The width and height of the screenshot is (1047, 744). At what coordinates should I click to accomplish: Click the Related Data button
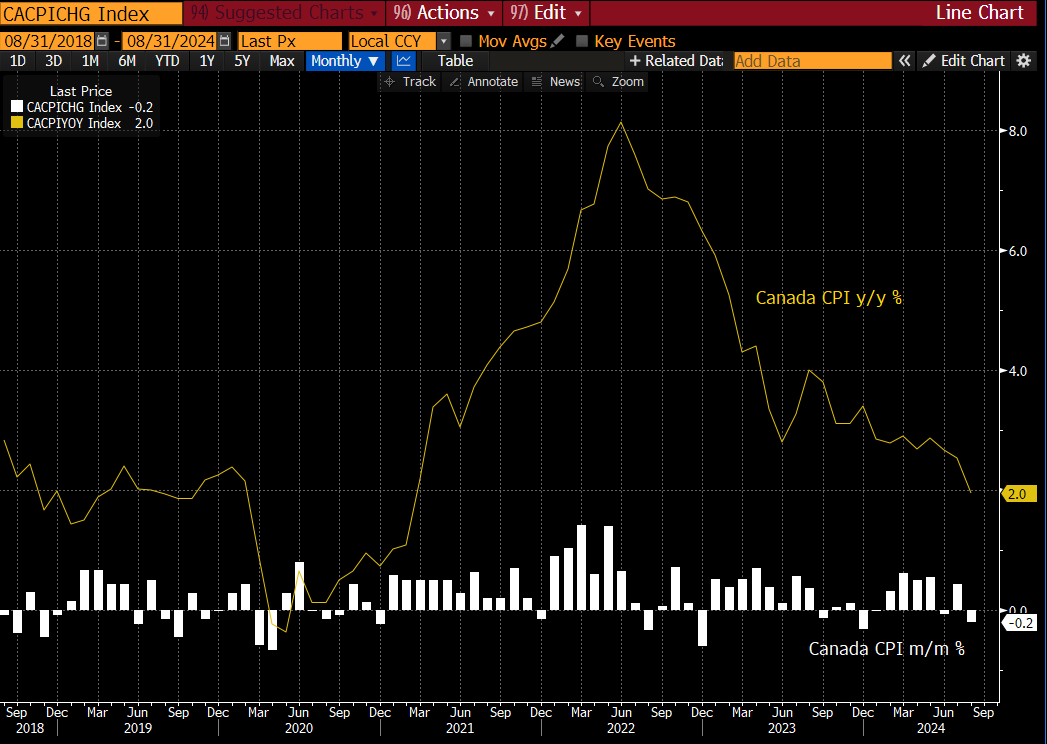(676, 61)
